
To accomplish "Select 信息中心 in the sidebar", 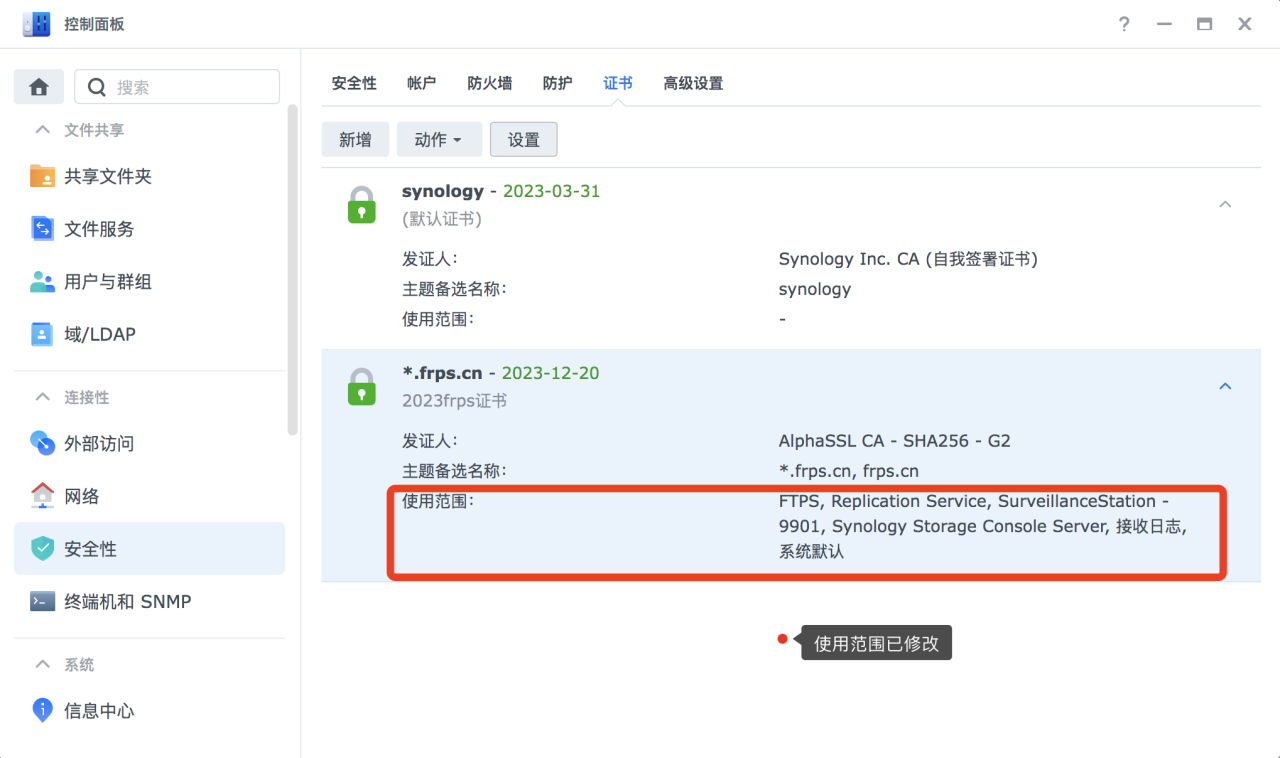I will (x=149, y=711).
